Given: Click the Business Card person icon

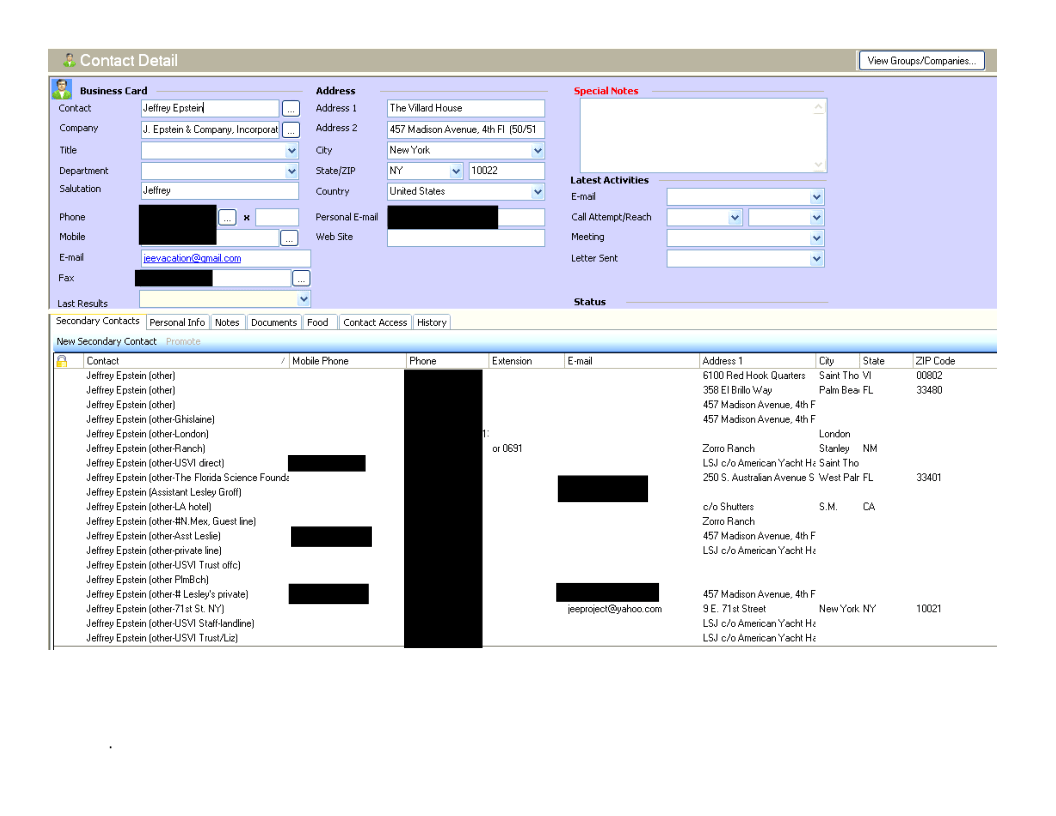Looking at the screenshot, I should tap(62, 89).
